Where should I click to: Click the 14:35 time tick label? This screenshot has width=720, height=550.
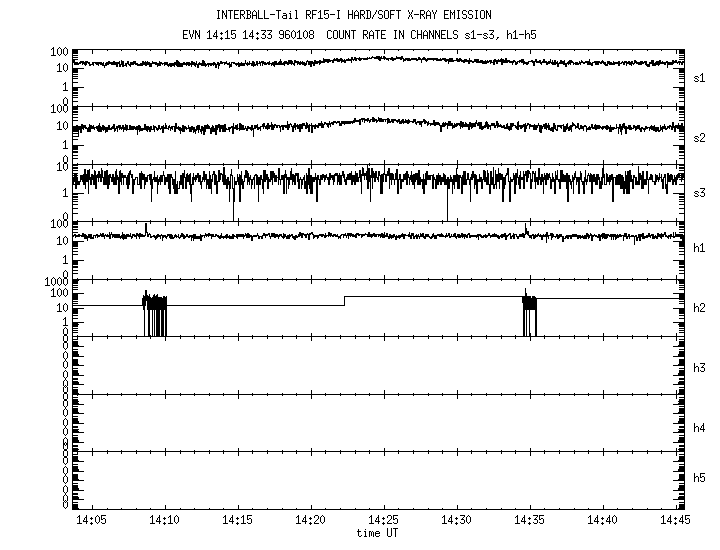click(x=529, y=521)
